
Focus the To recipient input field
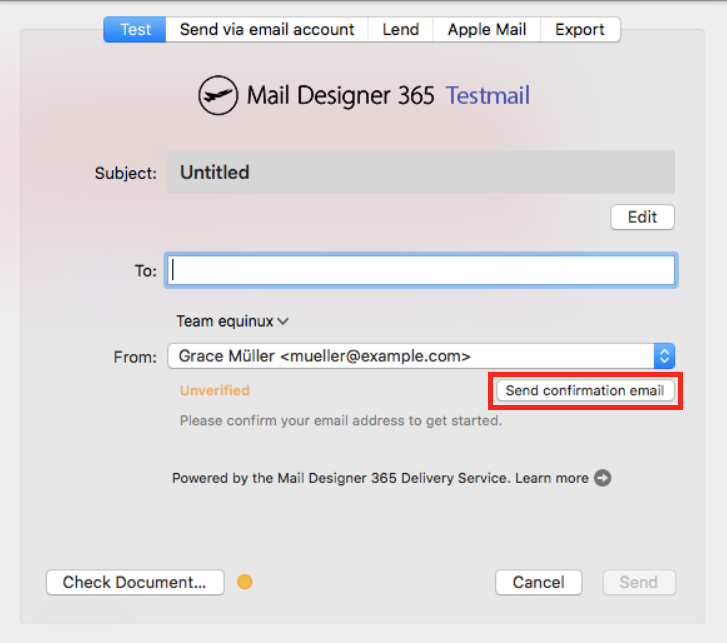(421, 270)
